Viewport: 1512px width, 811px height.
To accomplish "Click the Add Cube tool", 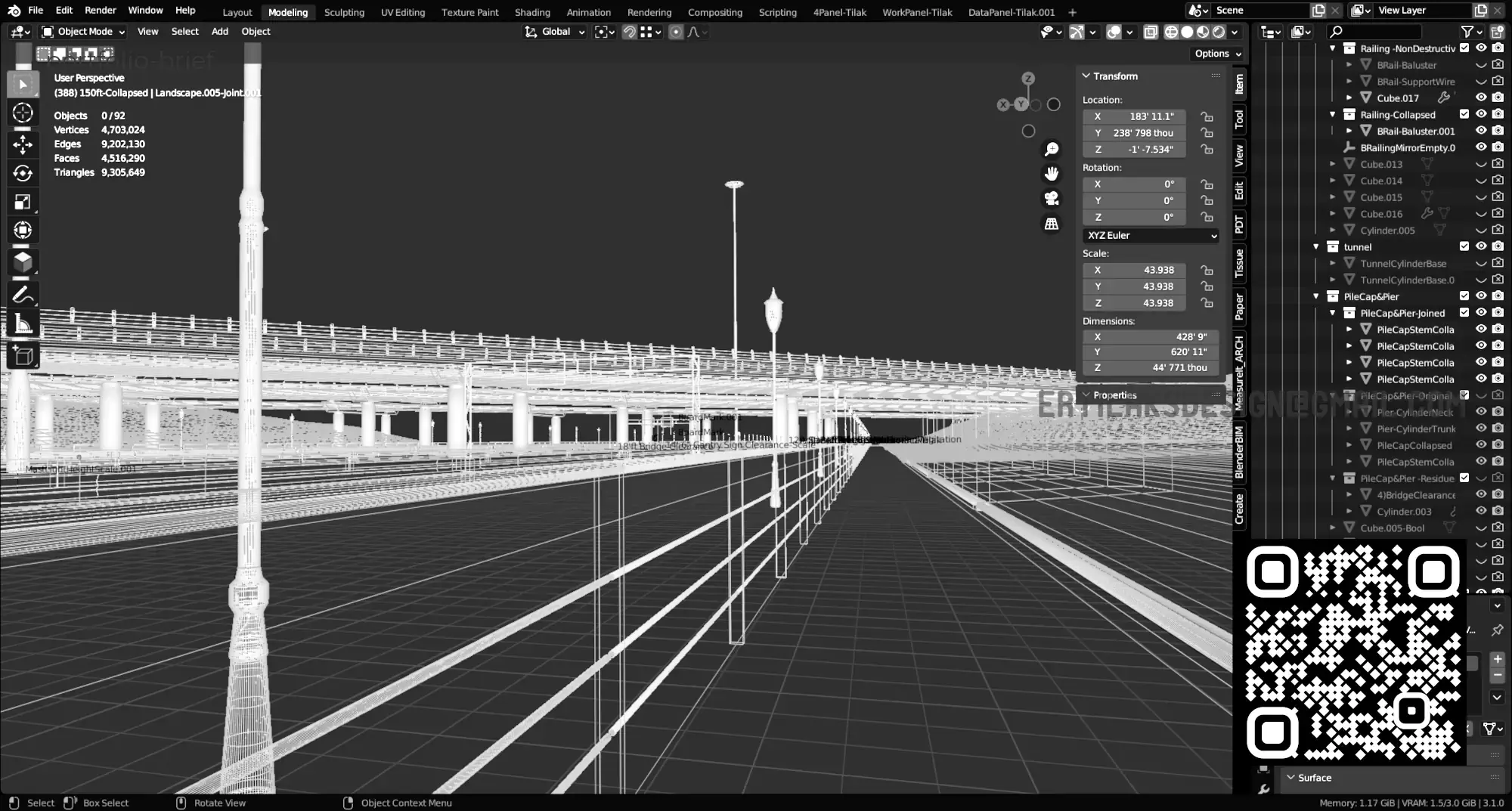I will click(23, 355).
